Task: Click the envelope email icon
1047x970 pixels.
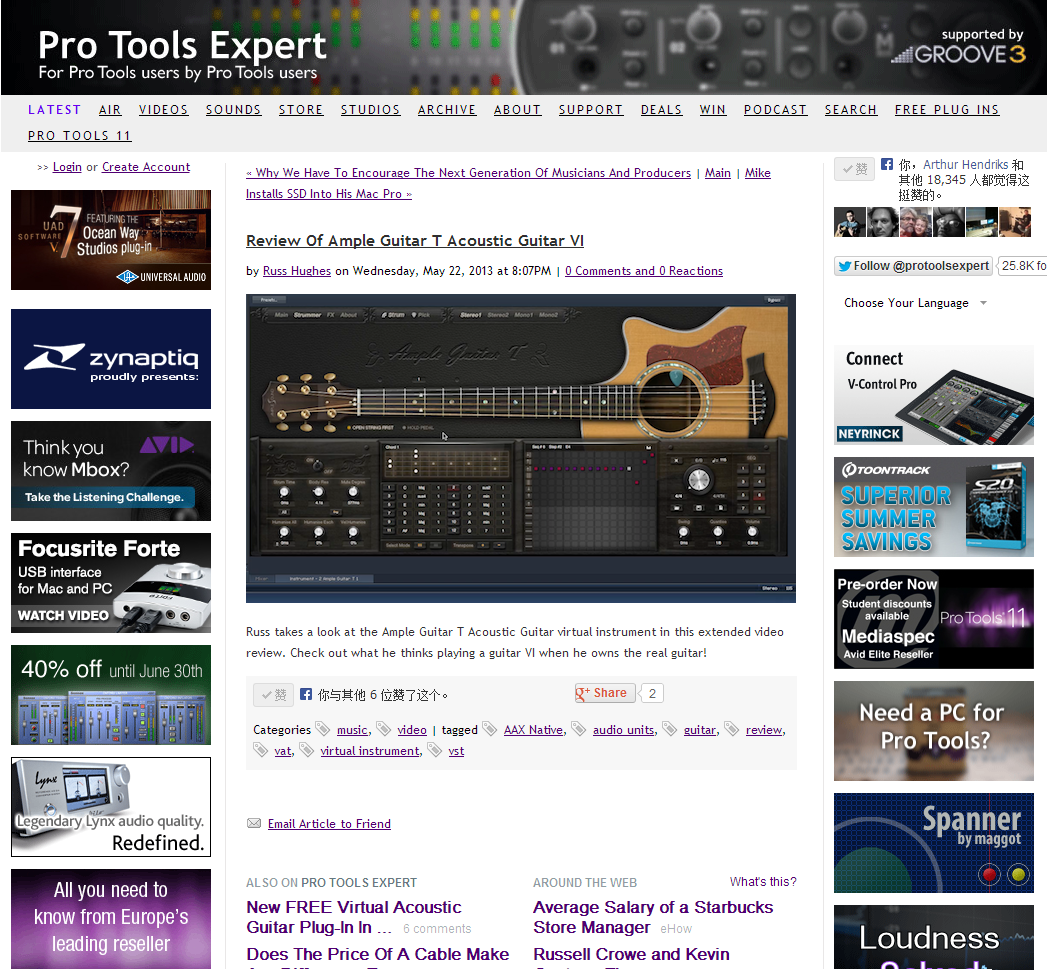Action: click(x=254, y=823)
